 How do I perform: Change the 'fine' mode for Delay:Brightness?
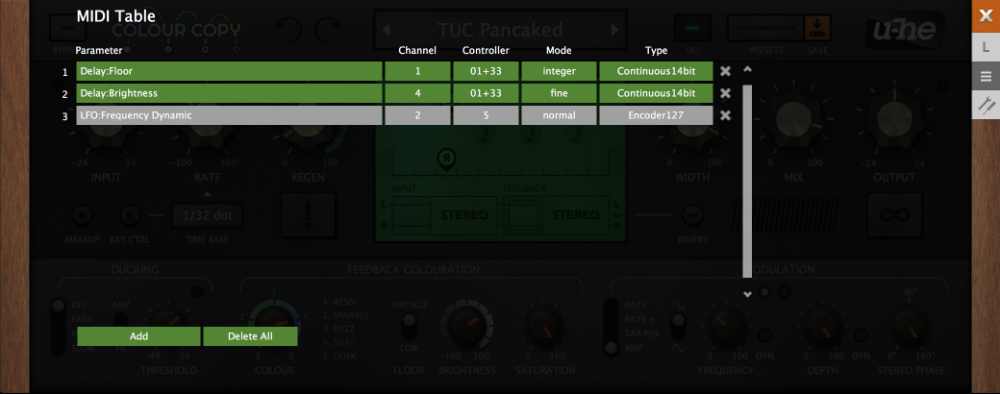click(x=559, y=93)
